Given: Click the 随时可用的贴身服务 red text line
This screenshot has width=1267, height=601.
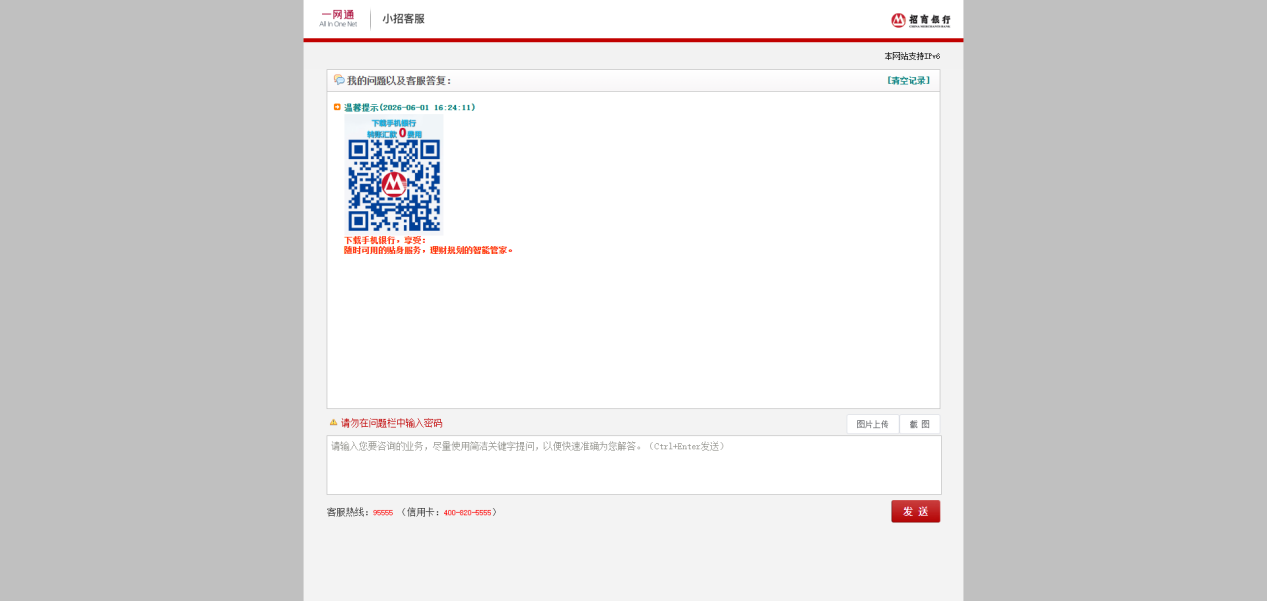Looking at the screenshot, I should coord(428,250).
